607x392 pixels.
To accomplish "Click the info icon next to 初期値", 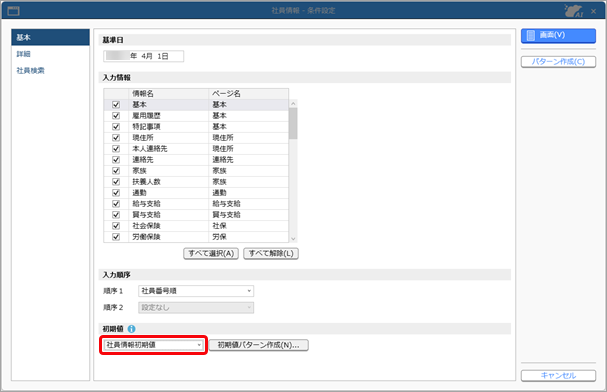I will (132, 329).
